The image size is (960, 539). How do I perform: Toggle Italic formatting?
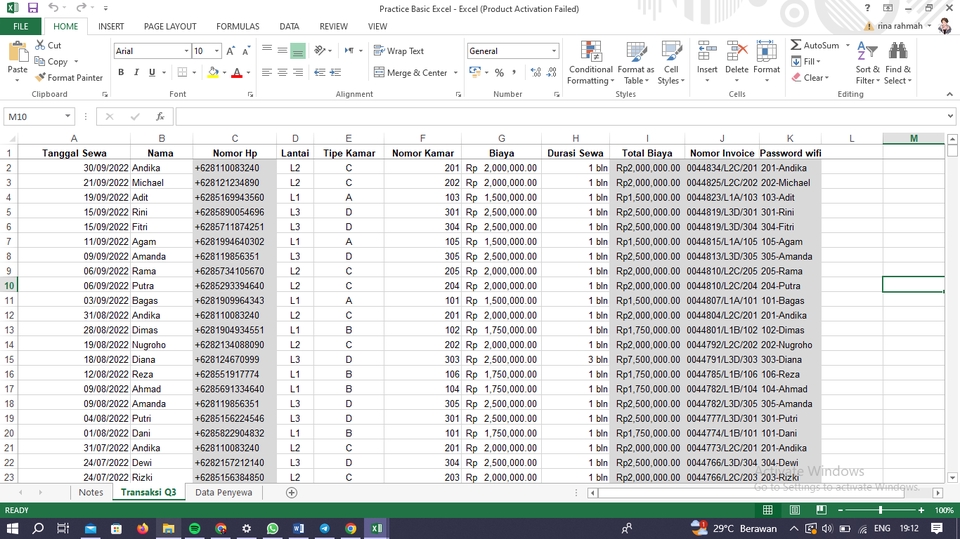136,72
